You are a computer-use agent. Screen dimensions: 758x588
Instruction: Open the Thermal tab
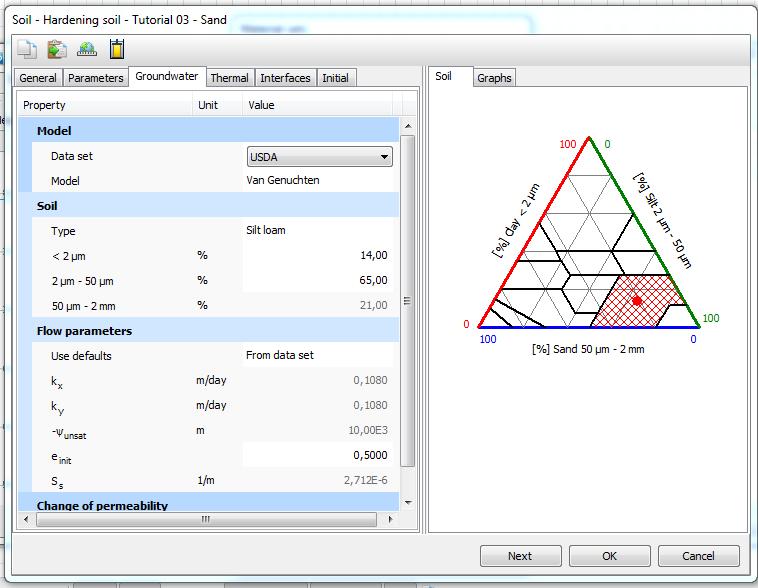[230, 78]
